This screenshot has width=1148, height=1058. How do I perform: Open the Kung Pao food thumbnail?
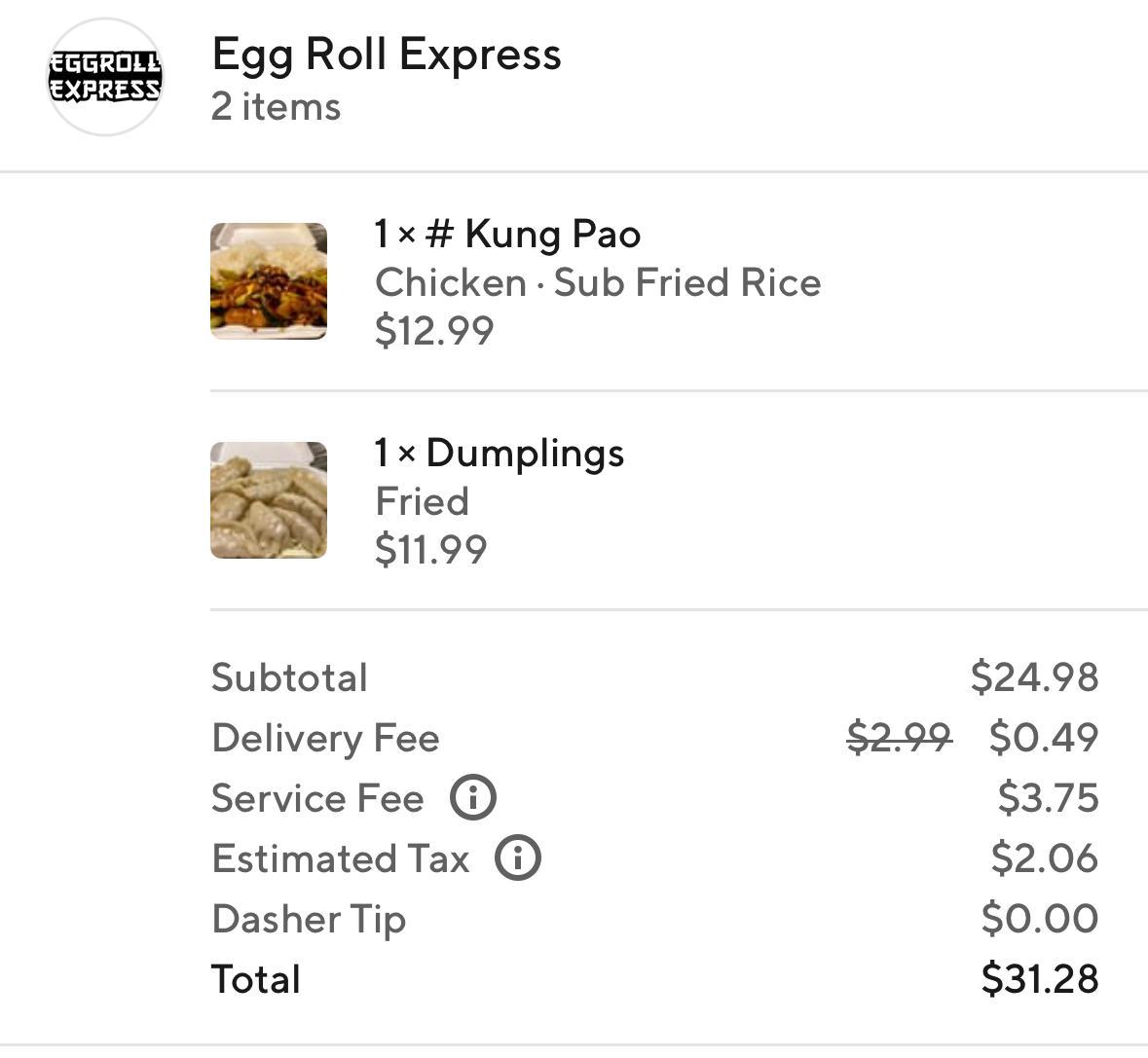pyautogui.click(x=269, y=281)
